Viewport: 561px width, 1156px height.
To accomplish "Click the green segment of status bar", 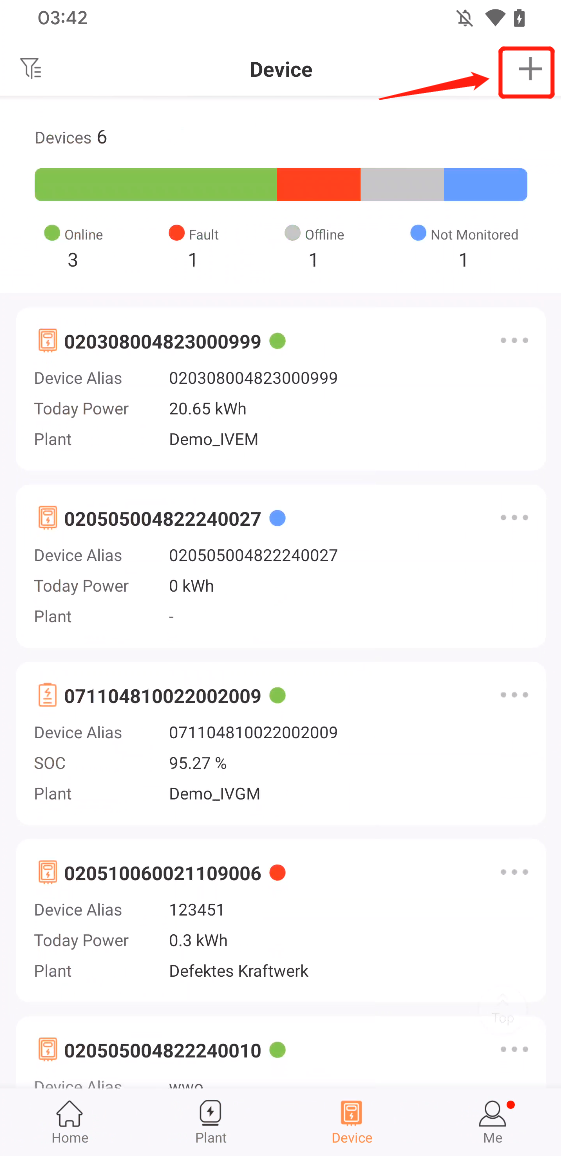I will pyautogui.click(x=156, y=184).
